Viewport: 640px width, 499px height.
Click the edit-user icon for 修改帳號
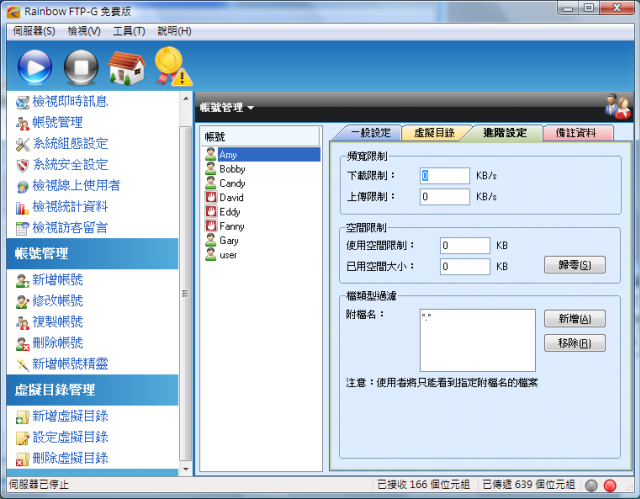22,302
